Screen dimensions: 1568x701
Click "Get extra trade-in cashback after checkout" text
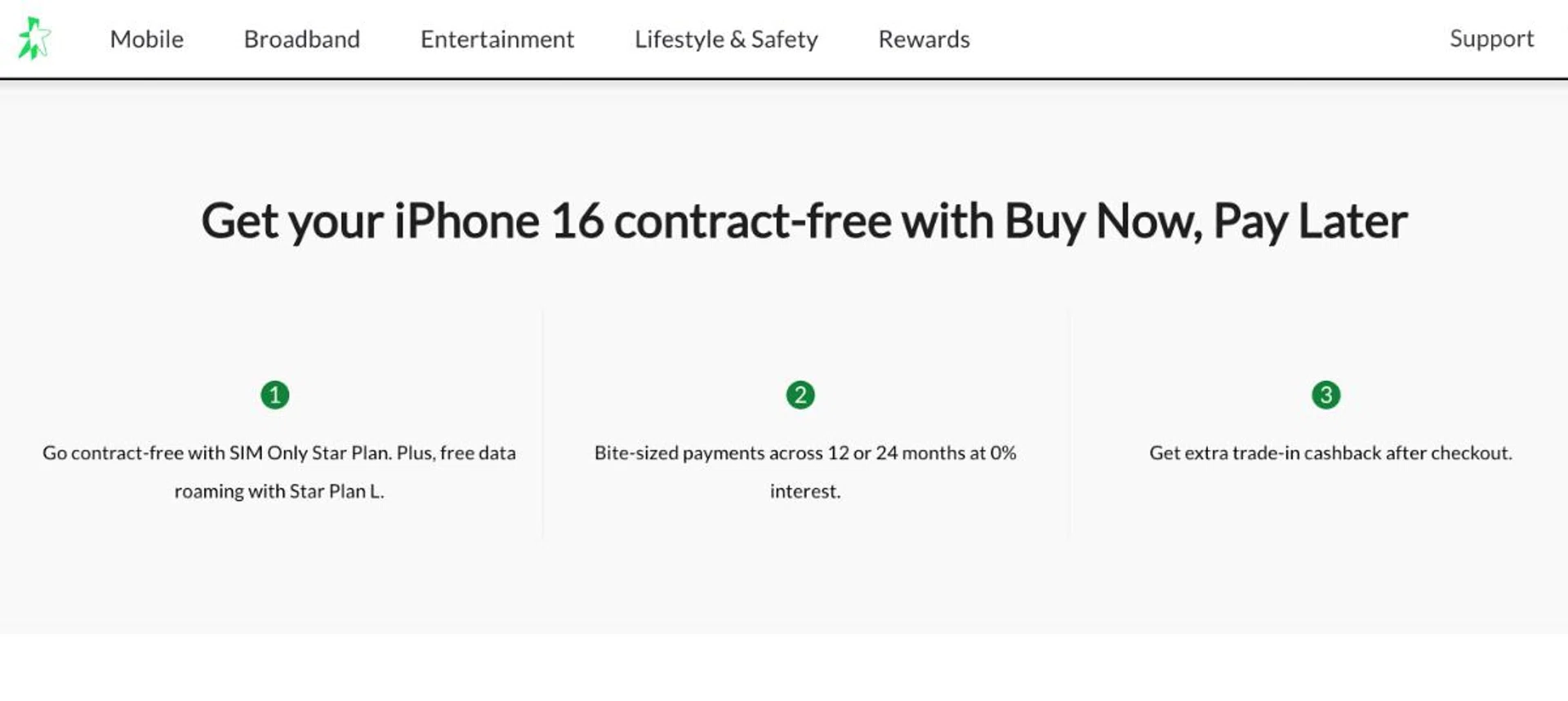[1330, 453]
